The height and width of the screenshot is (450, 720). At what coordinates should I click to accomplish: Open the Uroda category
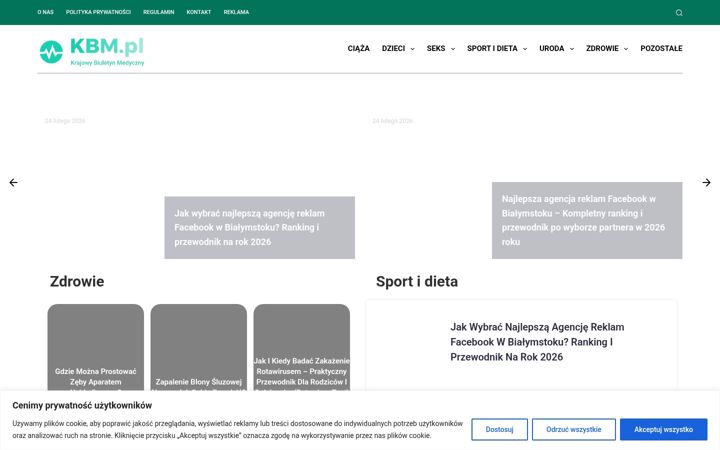tap(551, 48)
